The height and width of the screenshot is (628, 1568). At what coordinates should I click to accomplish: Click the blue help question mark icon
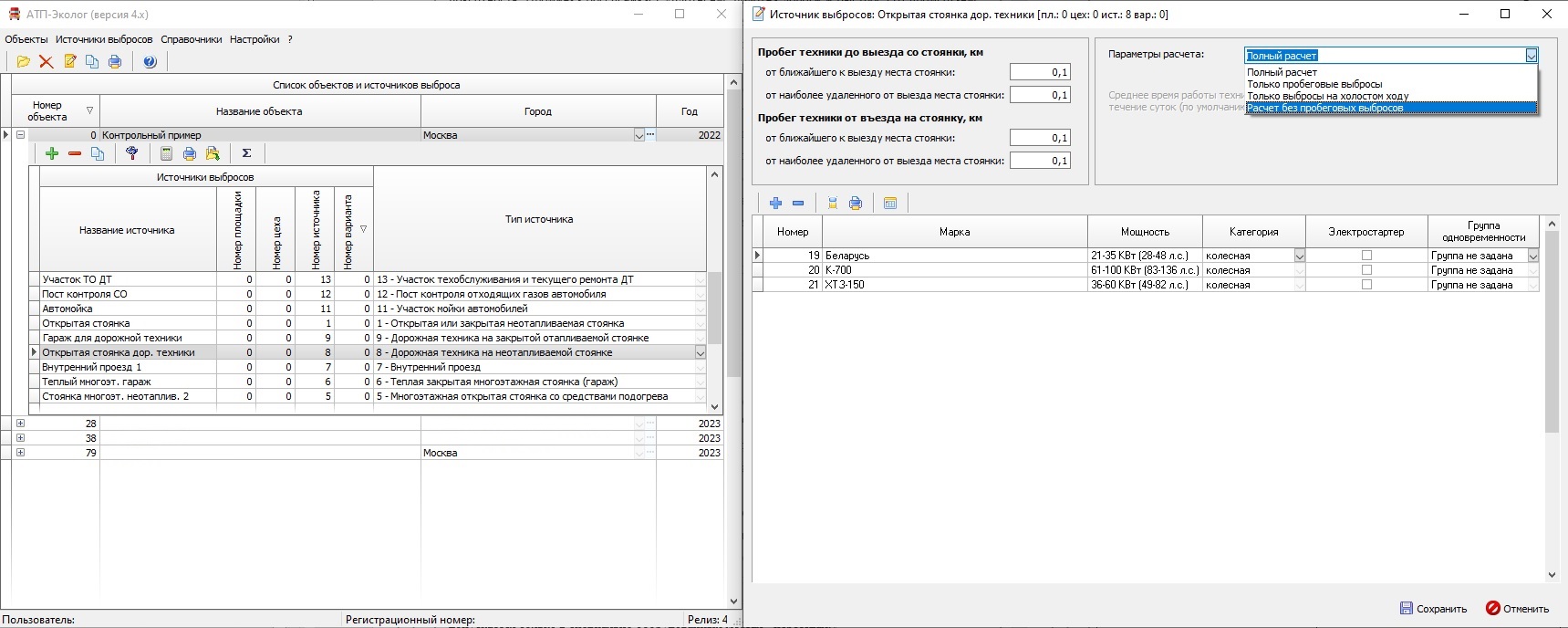[x=150, y=62]
